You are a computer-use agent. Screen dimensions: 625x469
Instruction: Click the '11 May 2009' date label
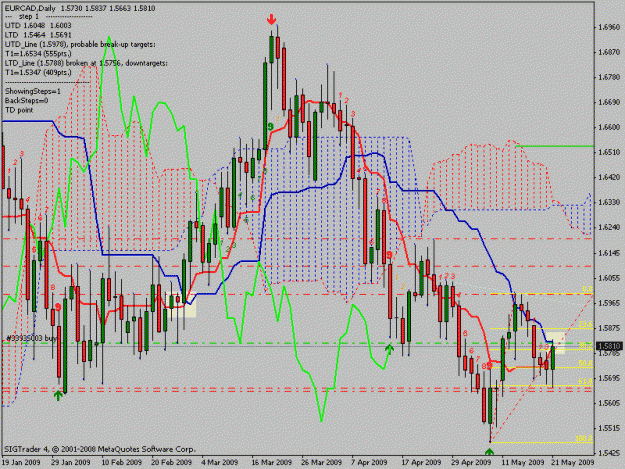tap(523, 462)
